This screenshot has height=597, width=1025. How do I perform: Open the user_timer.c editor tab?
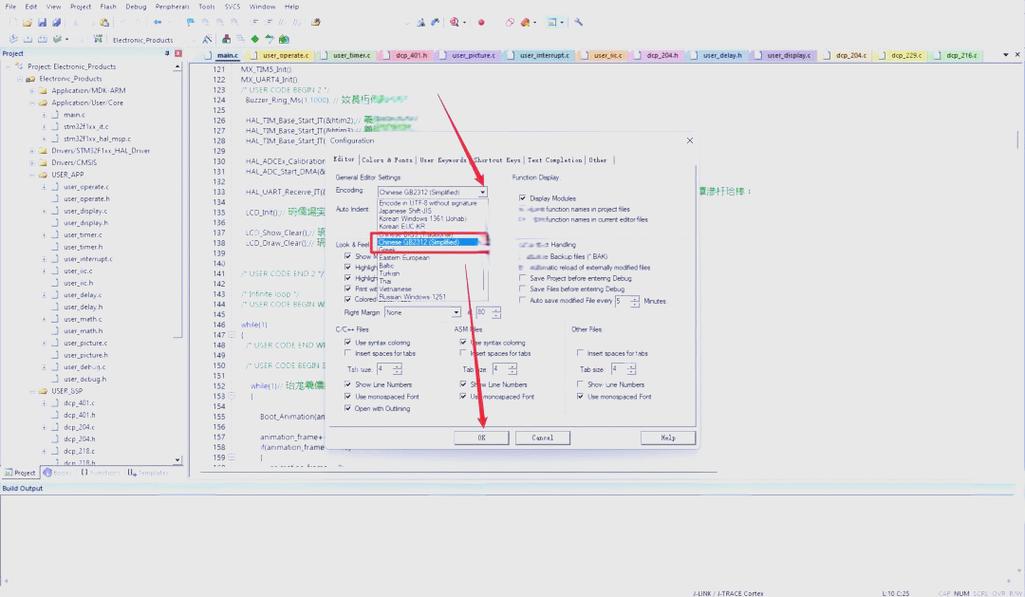tap(352, 56)
